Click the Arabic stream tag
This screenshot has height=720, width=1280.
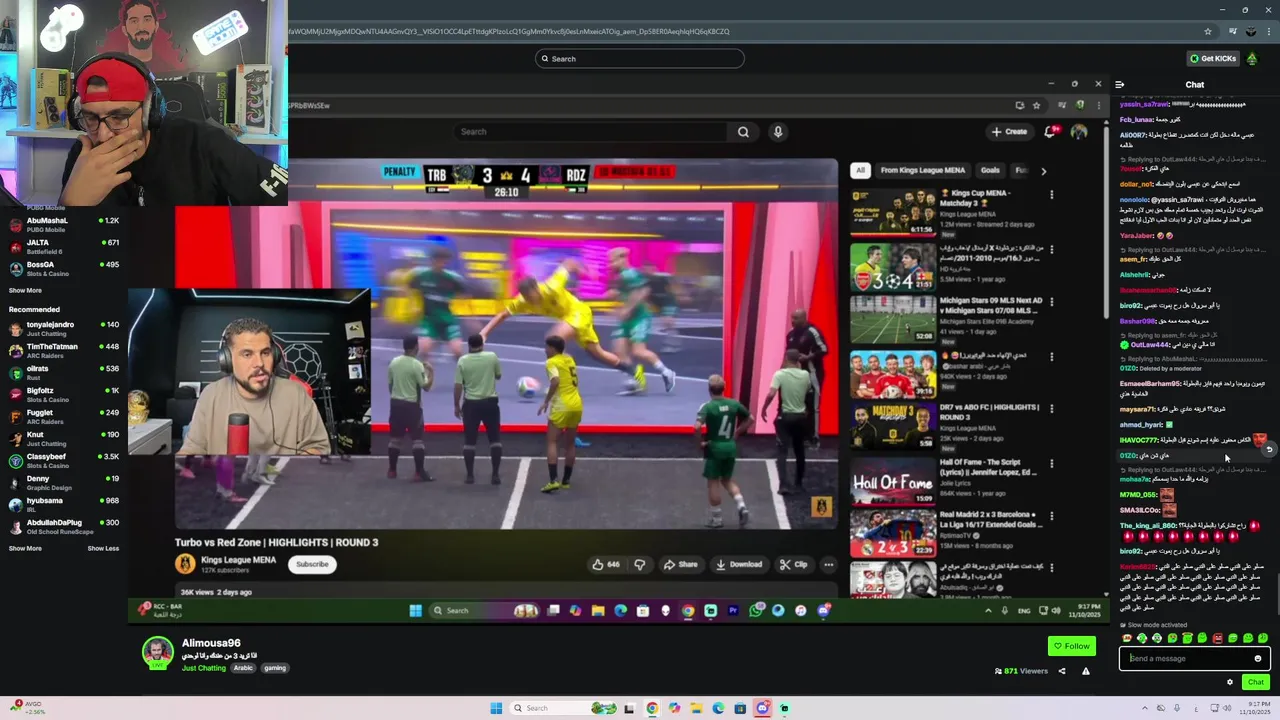click(x=243, y=668)
